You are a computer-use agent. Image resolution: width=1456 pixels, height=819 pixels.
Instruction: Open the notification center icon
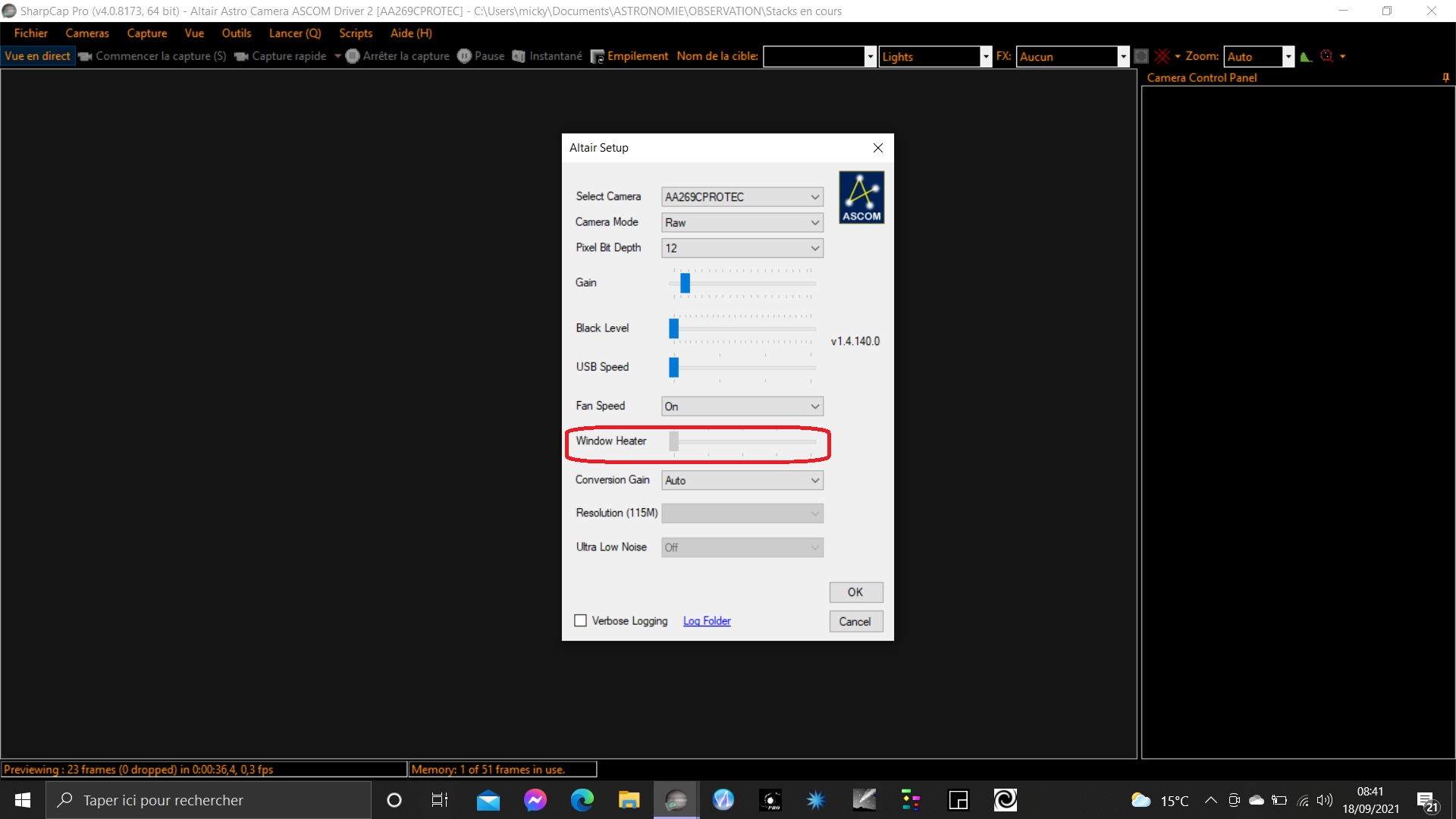[1427, 801]
